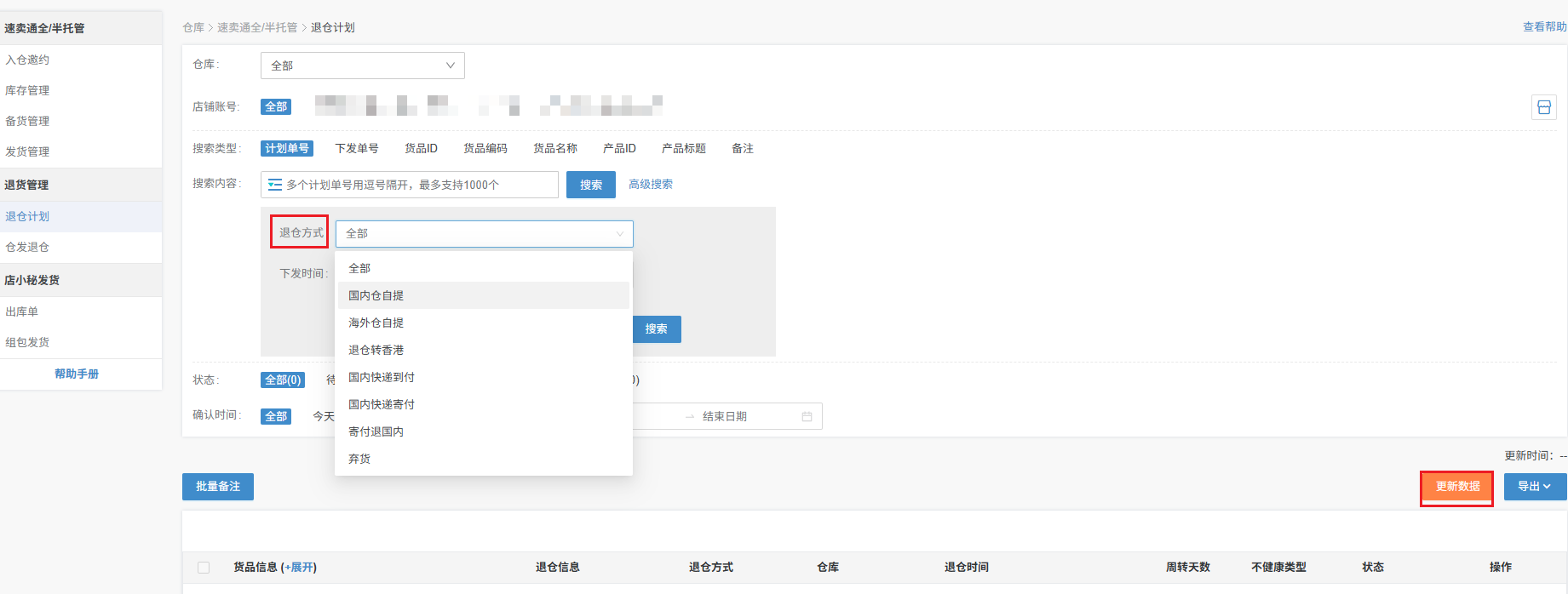Toggle the select-all checkbox in table header
1568x594 pixels.
[x=204, y=568]
